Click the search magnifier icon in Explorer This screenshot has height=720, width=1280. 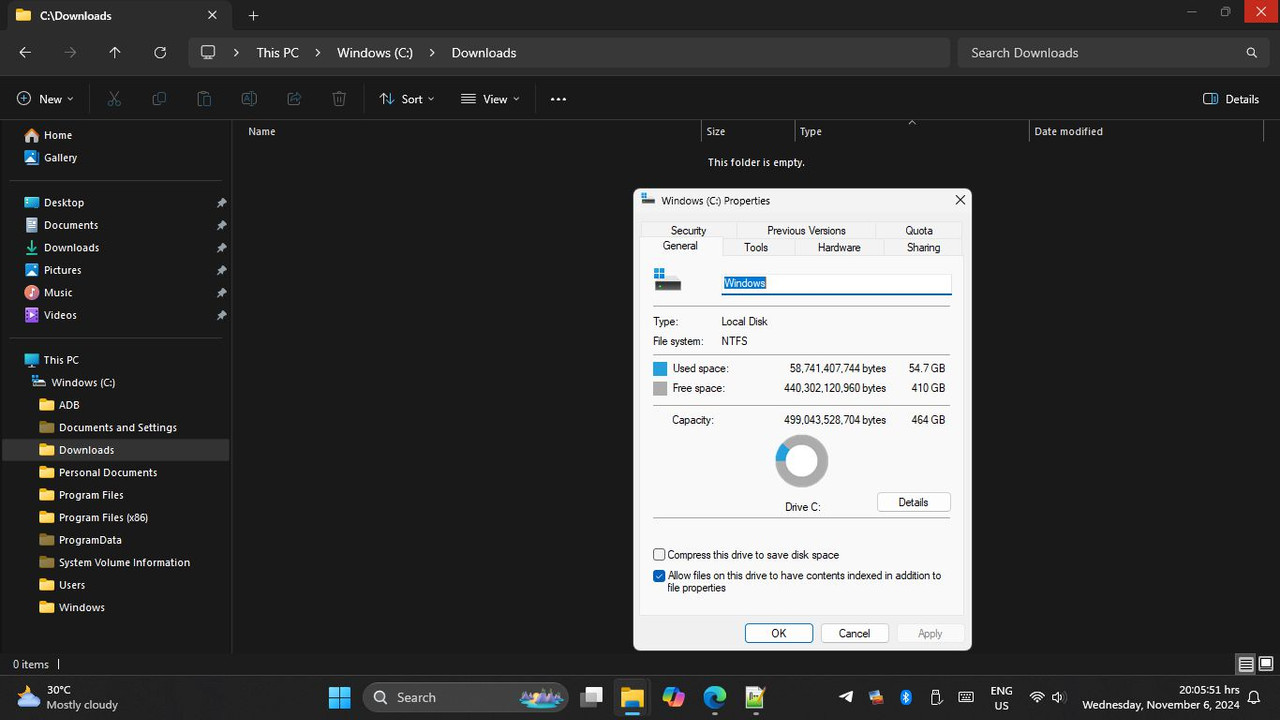pyautogui.click(x=1251, y=53)
